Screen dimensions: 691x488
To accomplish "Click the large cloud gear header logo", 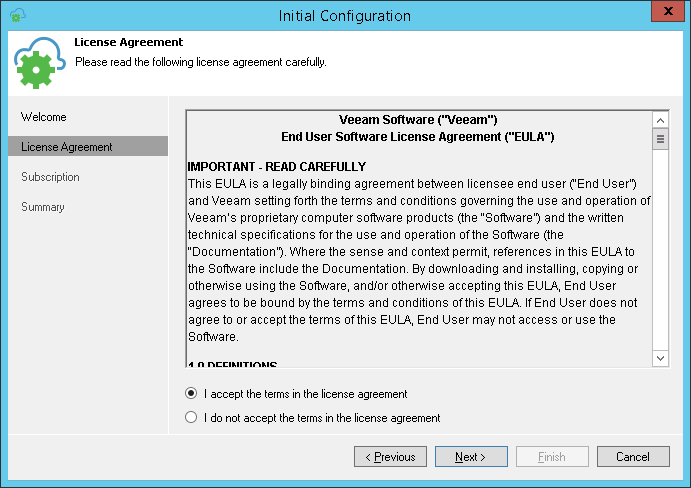I will pyautogui.click(x=40, y=63).
